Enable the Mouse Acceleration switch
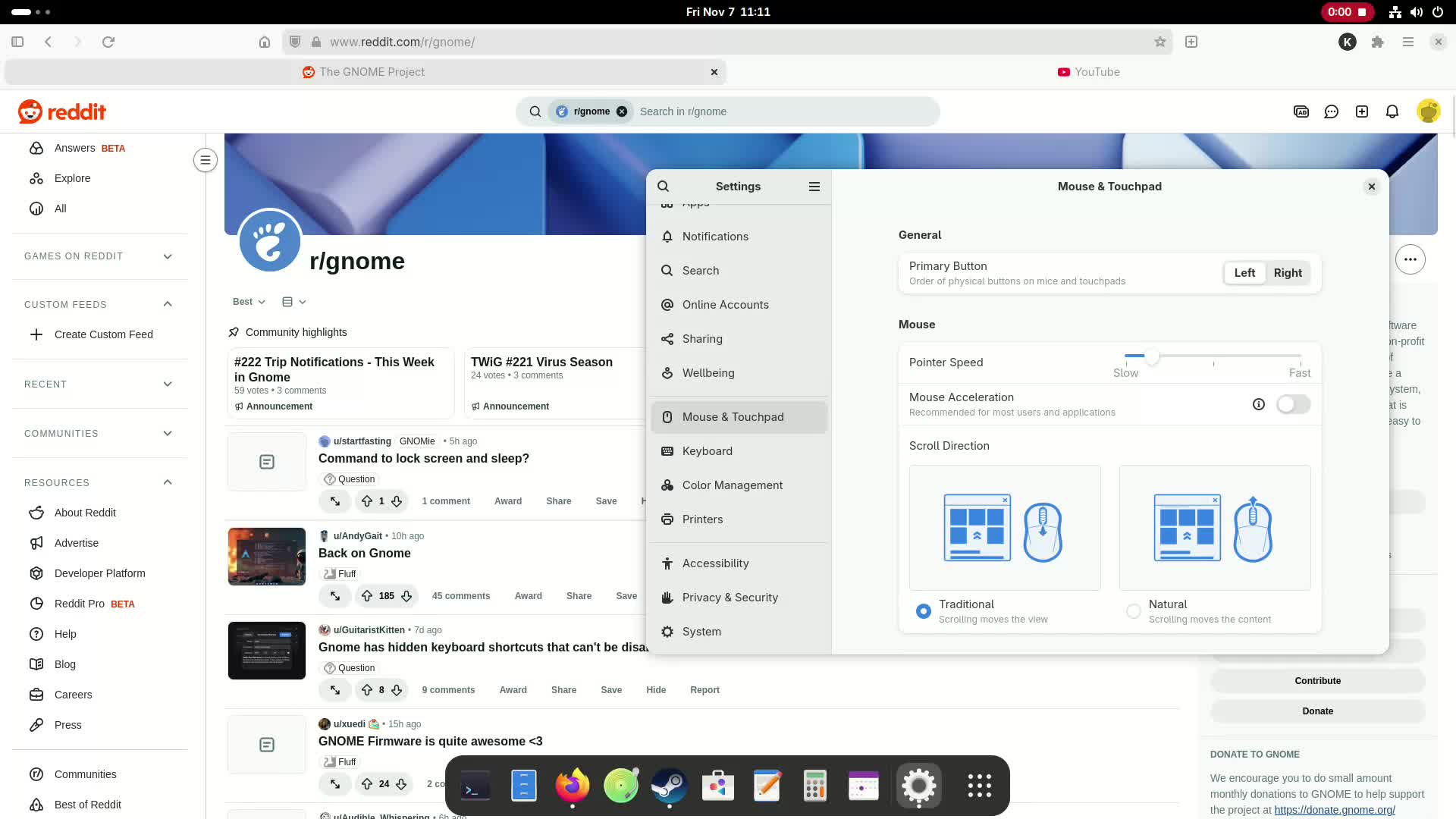This screenshot has width=1456, height=819. tap(1293, 404)
